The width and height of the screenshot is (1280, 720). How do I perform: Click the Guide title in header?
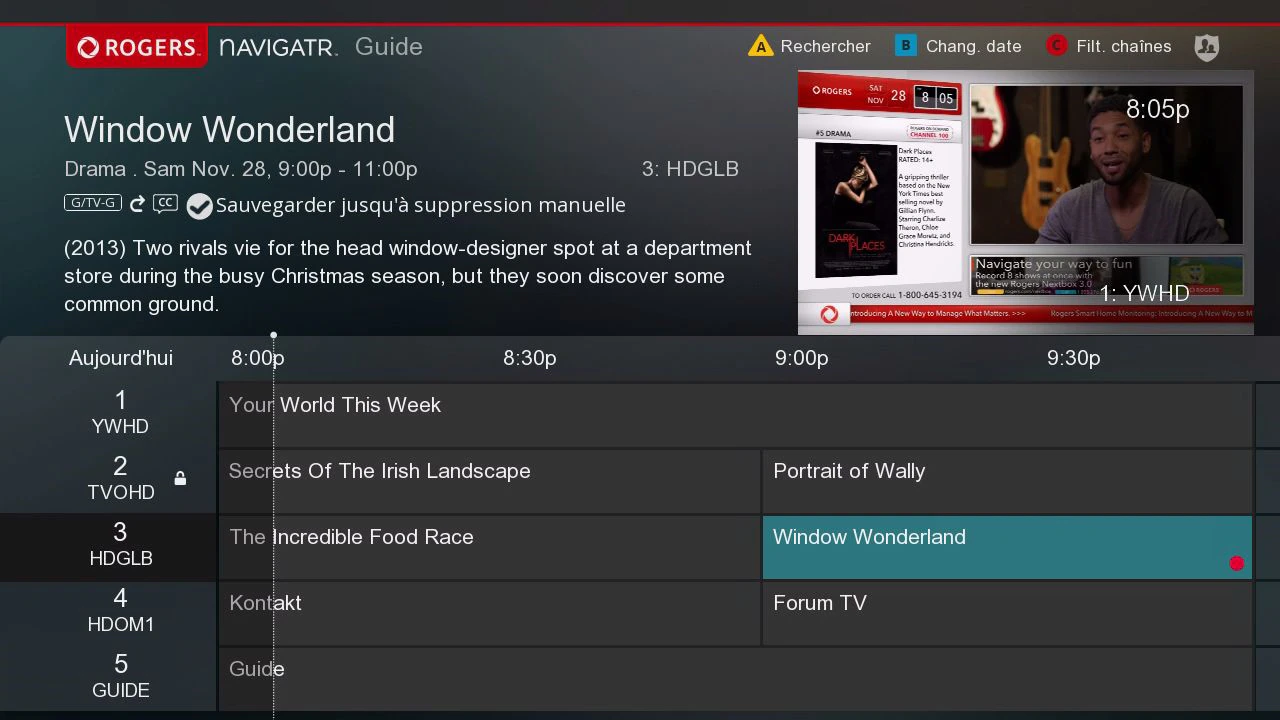click(389, 47)
